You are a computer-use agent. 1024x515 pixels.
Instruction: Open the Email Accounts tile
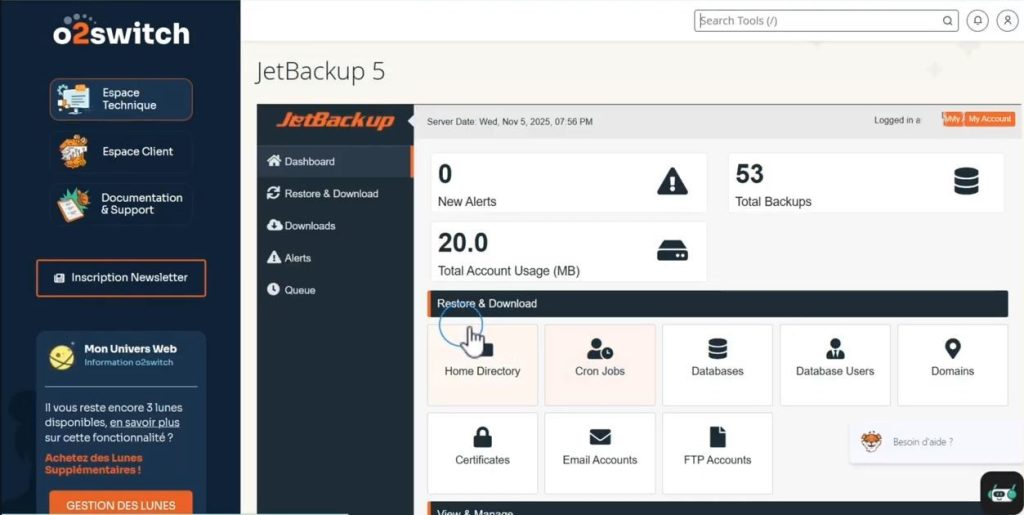coord(600,454)
